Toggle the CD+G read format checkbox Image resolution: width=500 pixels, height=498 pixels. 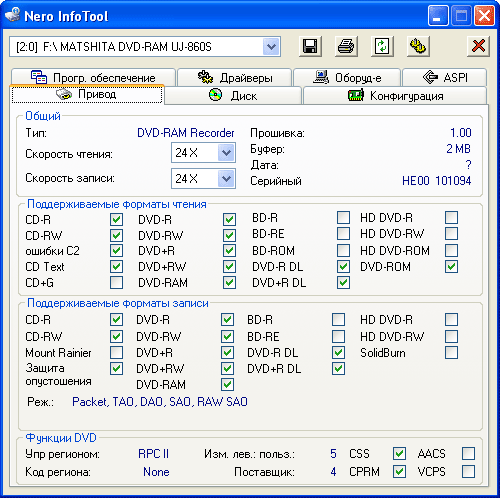pos(116,283)
